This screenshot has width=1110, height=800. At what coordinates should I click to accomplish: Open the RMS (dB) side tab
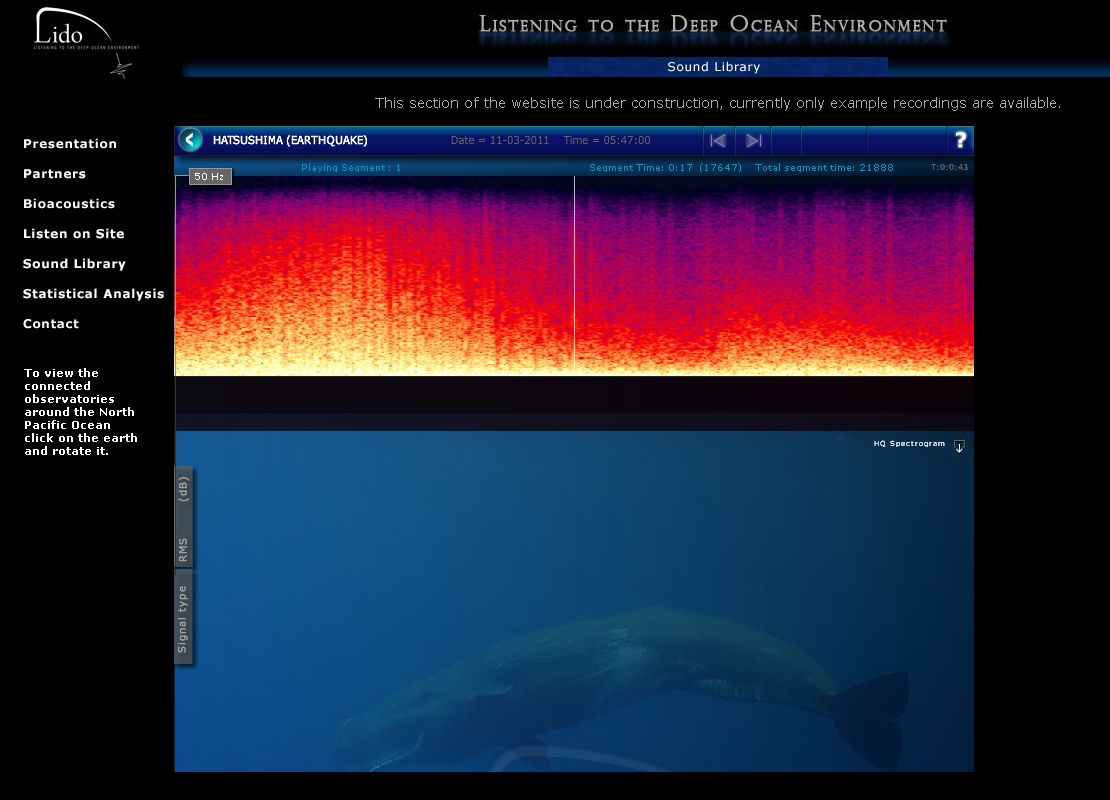pos(183,517)
